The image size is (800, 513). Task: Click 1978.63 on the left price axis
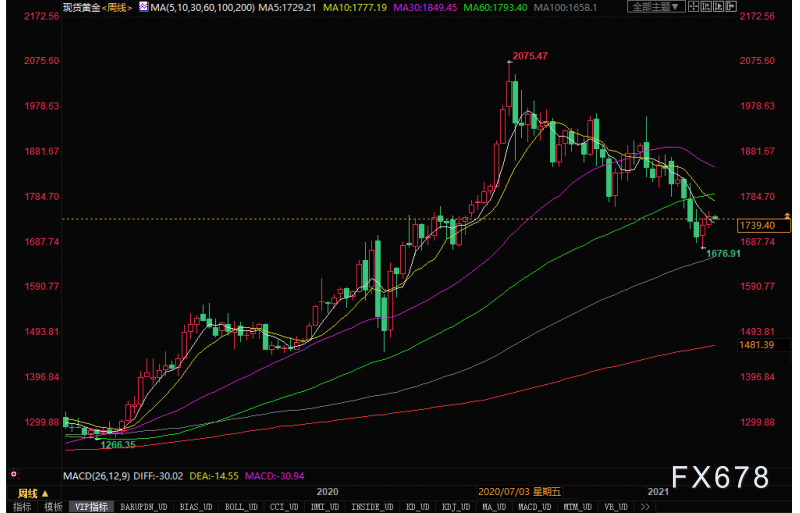pyautogui.click(x=42, y=106)
